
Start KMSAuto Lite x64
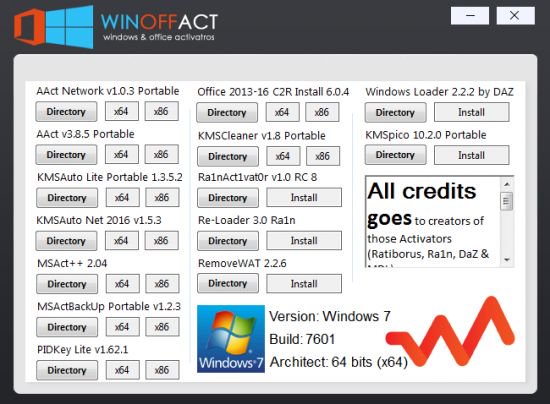pos(122,197)
